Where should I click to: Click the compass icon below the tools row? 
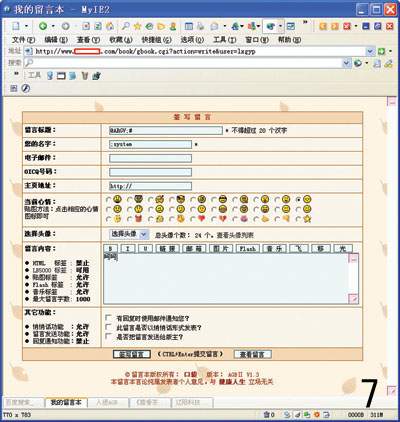(26, 88)
